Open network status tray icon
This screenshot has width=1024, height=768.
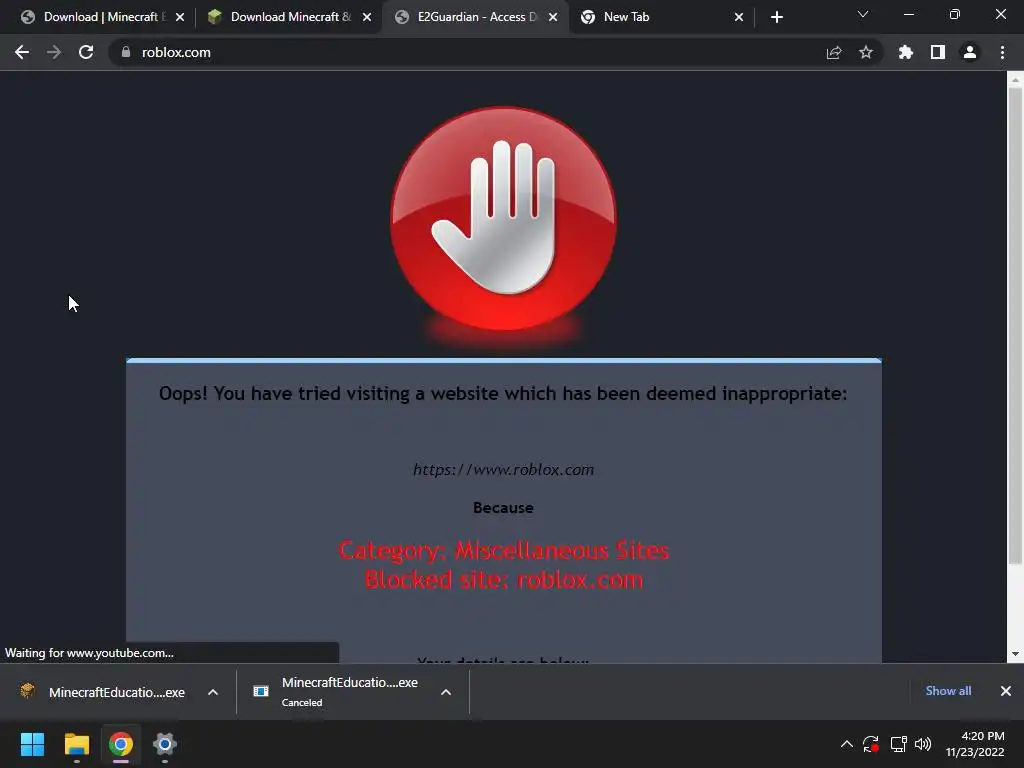899,744
